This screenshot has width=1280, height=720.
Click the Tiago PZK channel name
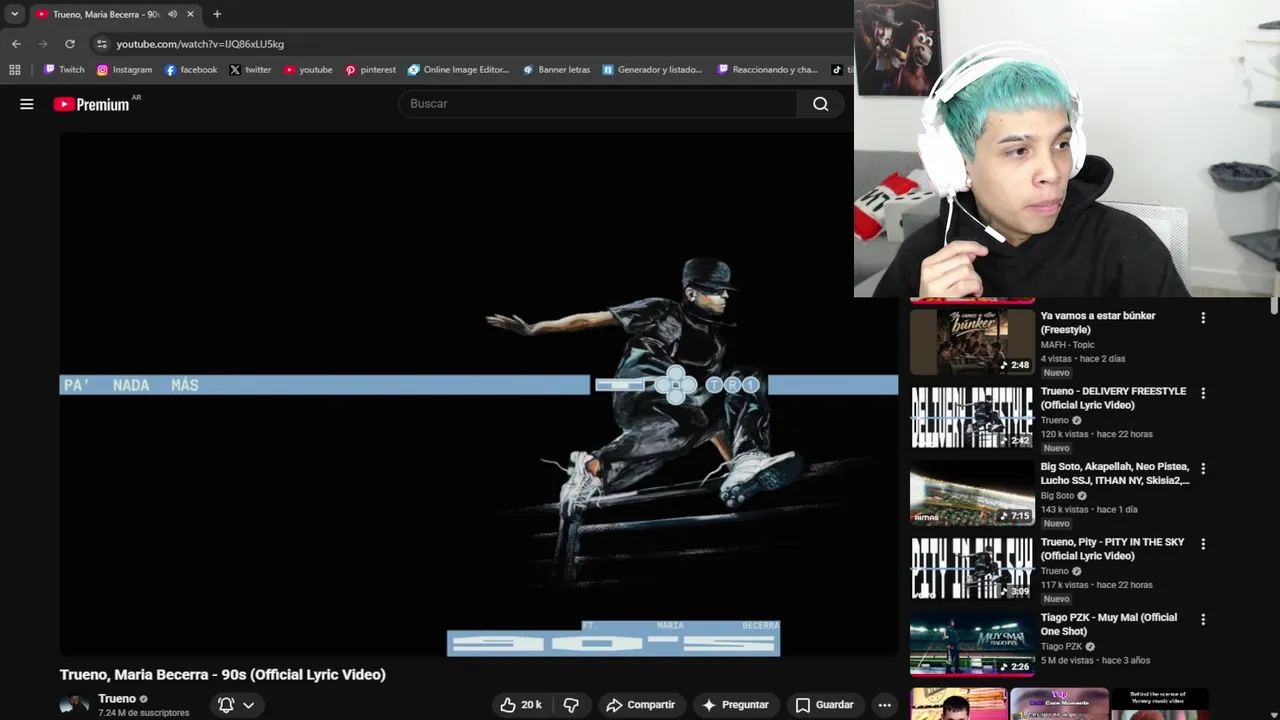click(x=1061, y=647)
